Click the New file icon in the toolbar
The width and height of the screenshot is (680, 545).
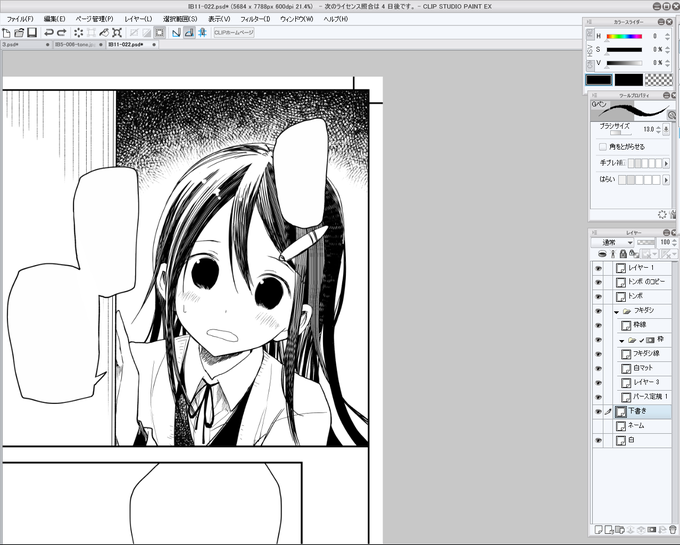[x=6, y=33]
